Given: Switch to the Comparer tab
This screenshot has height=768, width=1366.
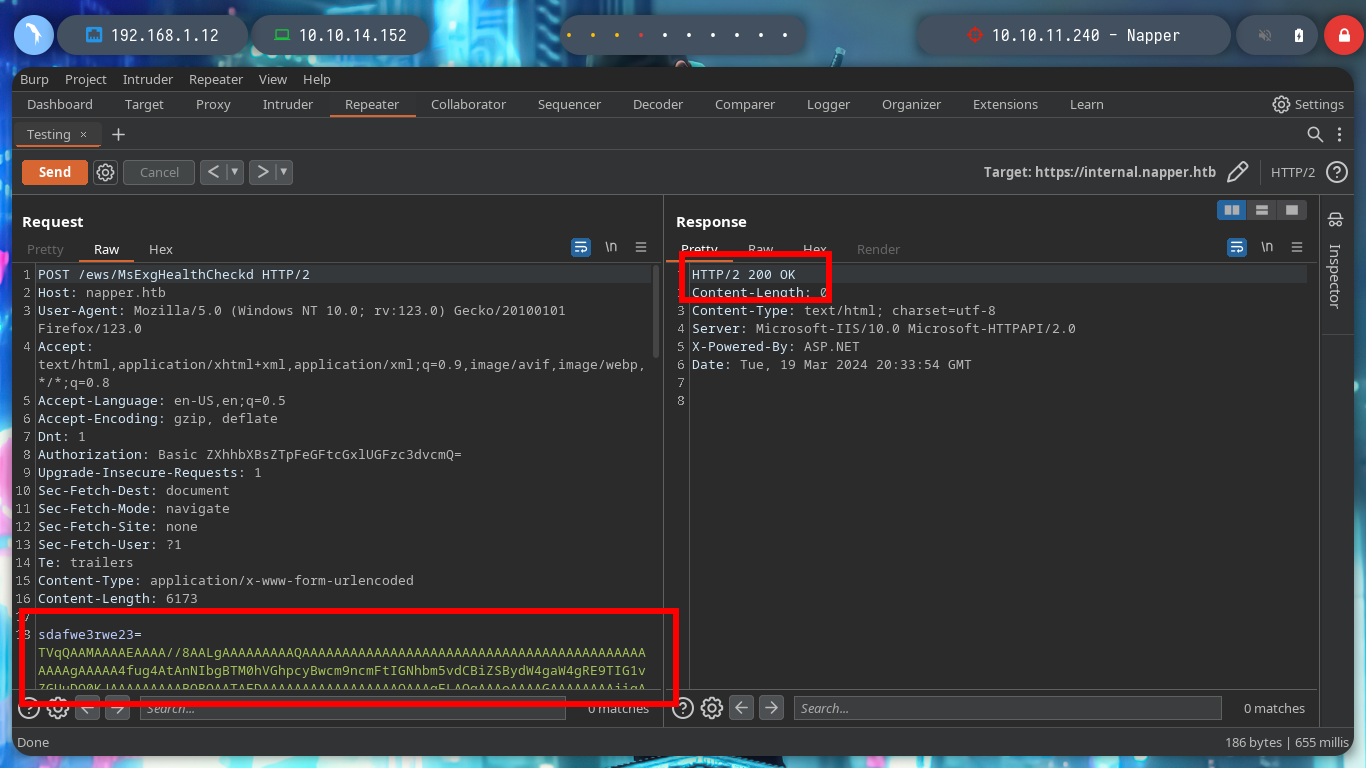Looking at the screenshot, I should point(745,104).
